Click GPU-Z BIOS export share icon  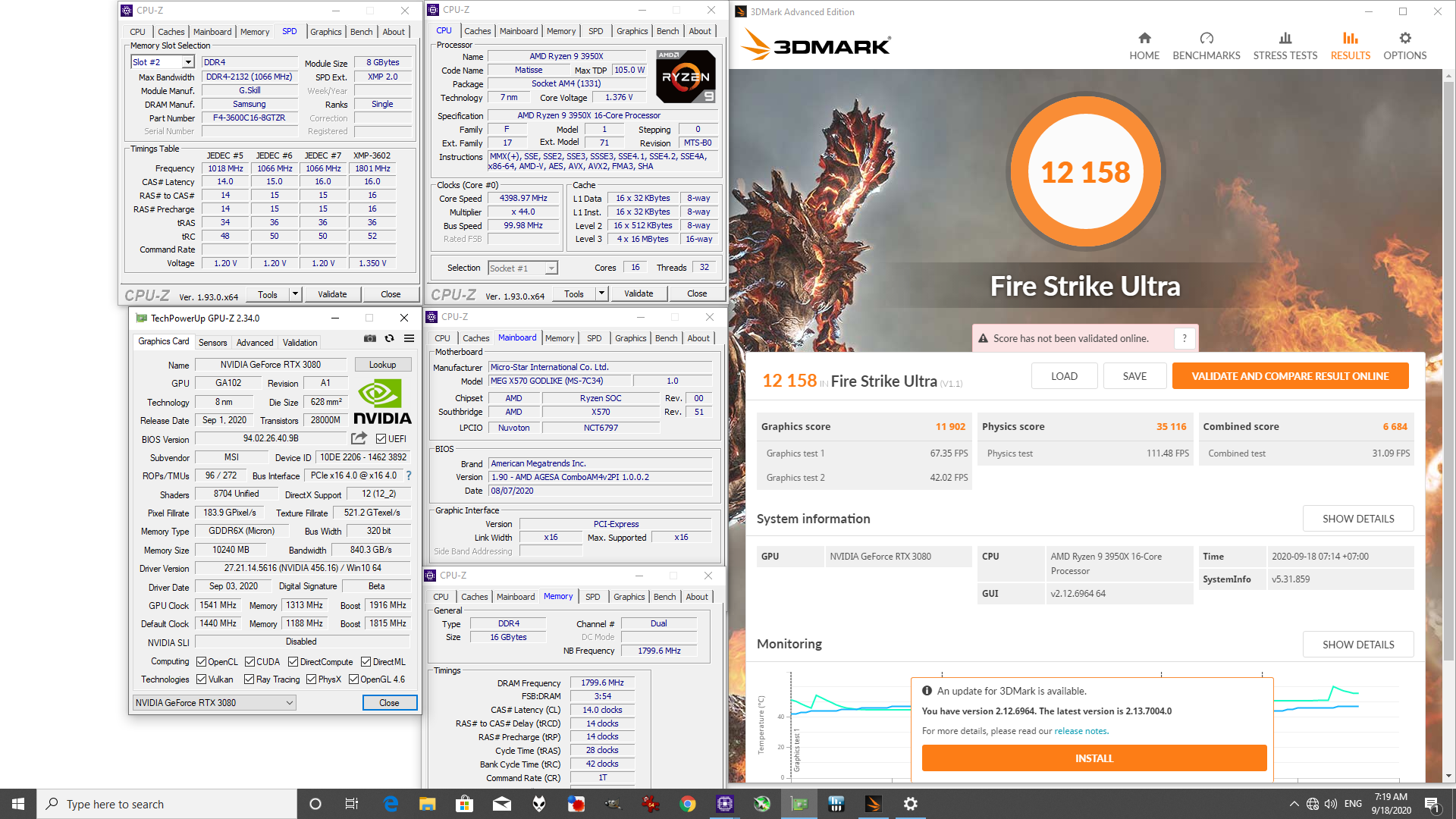pyautogui.click(x=359, y=438)
